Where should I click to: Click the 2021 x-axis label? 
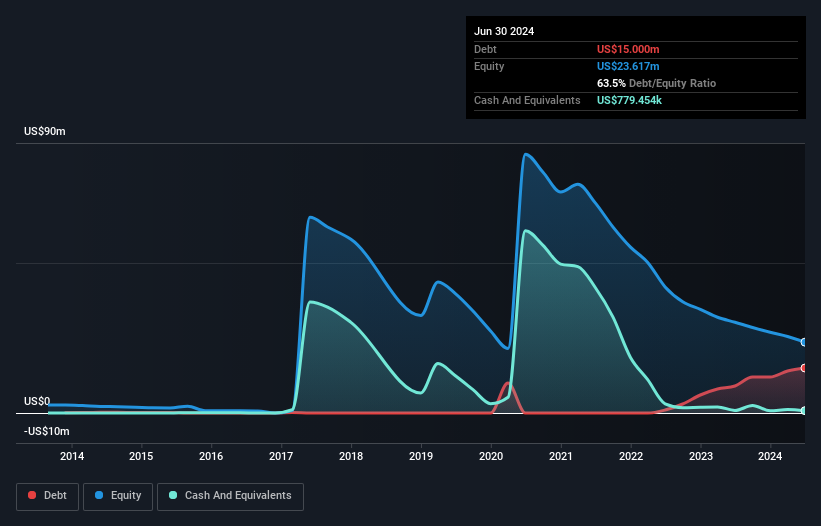pos(561,456)
